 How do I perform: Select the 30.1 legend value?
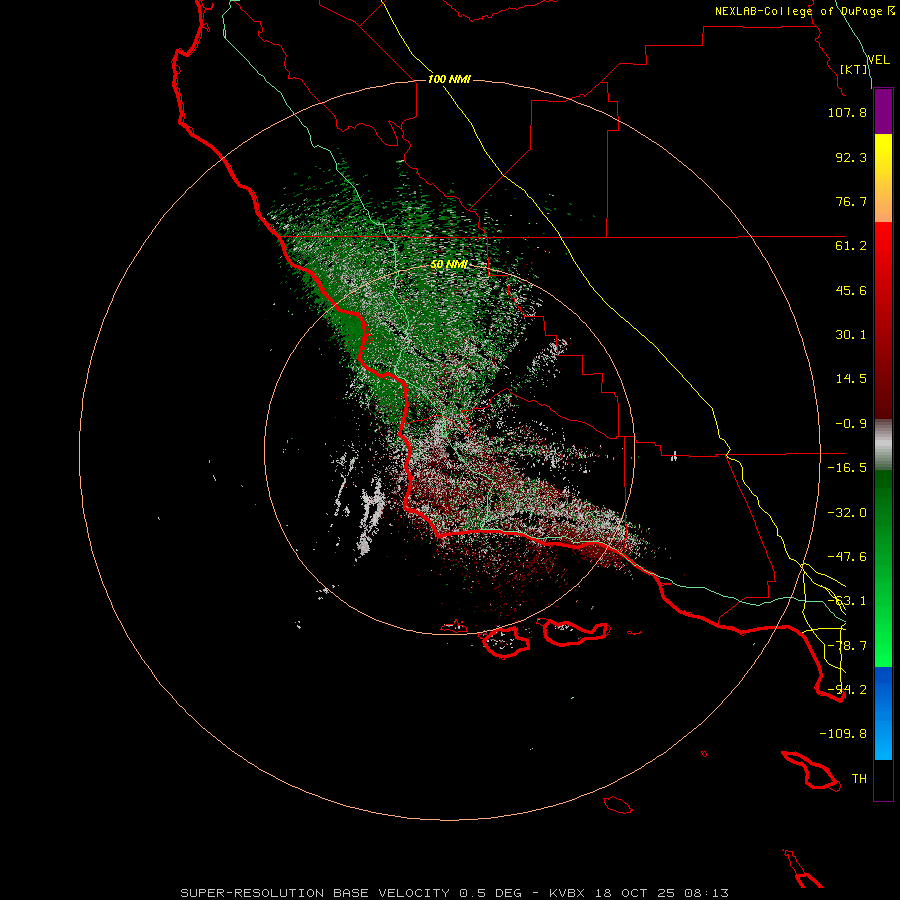(x=851, y=335)
